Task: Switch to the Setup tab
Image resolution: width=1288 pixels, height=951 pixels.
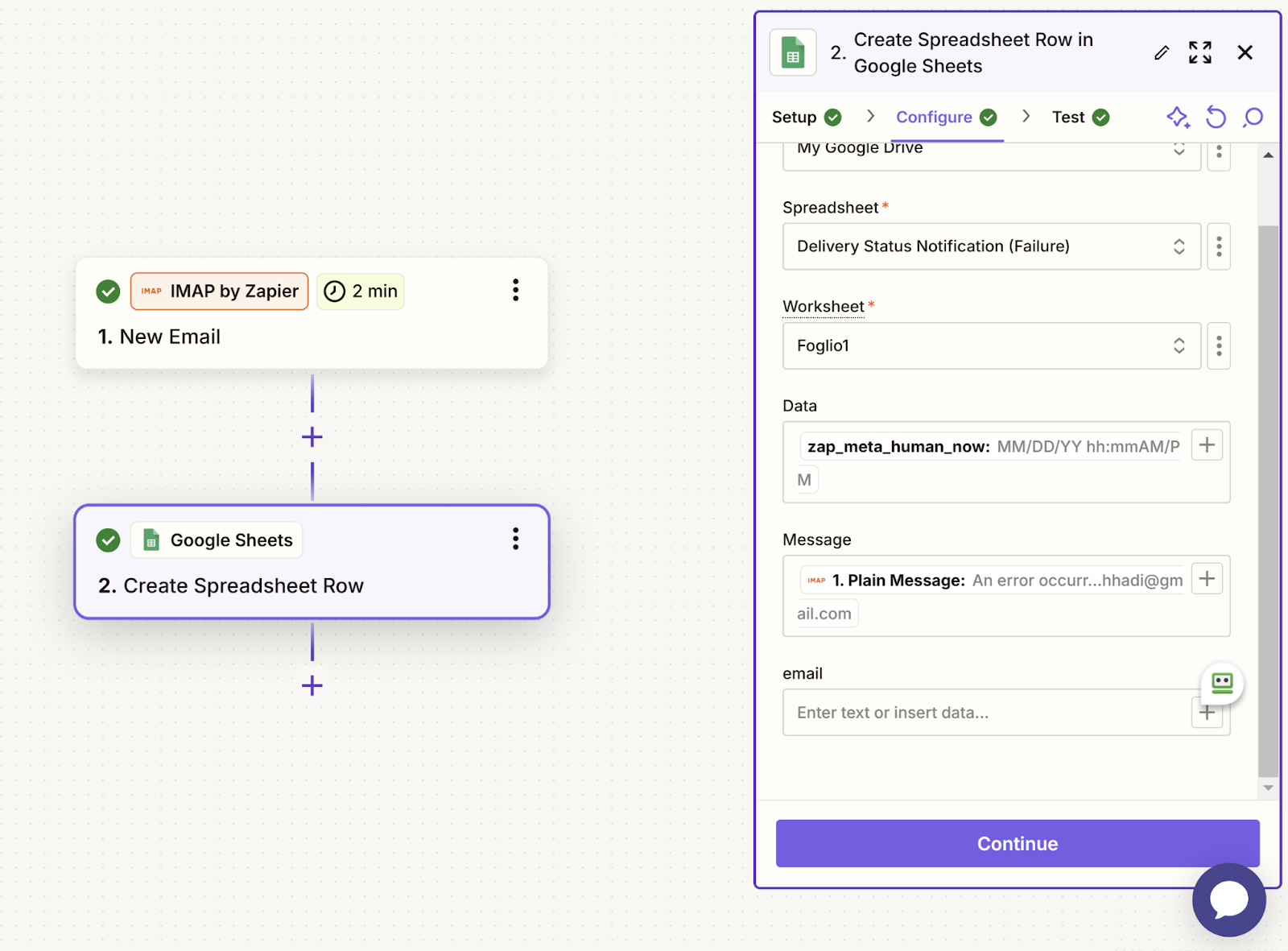Action: tap(806, 118)
